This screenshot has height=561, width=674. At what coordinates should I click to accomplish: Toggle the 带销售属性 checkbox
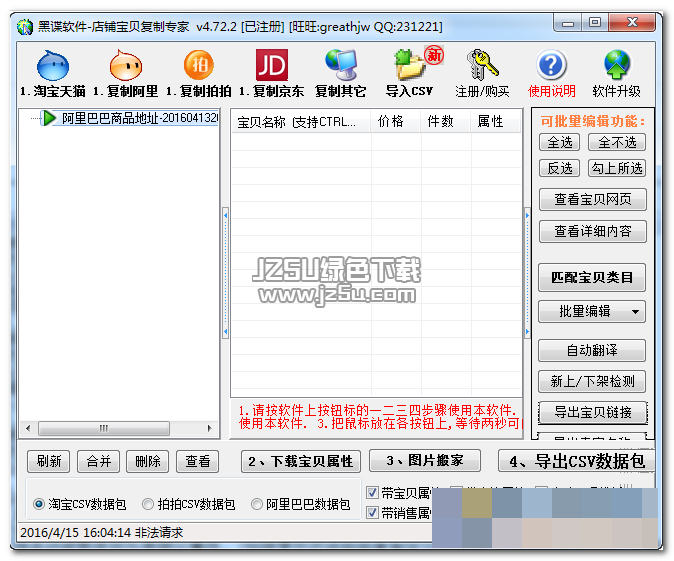click(x=372, y=512)
